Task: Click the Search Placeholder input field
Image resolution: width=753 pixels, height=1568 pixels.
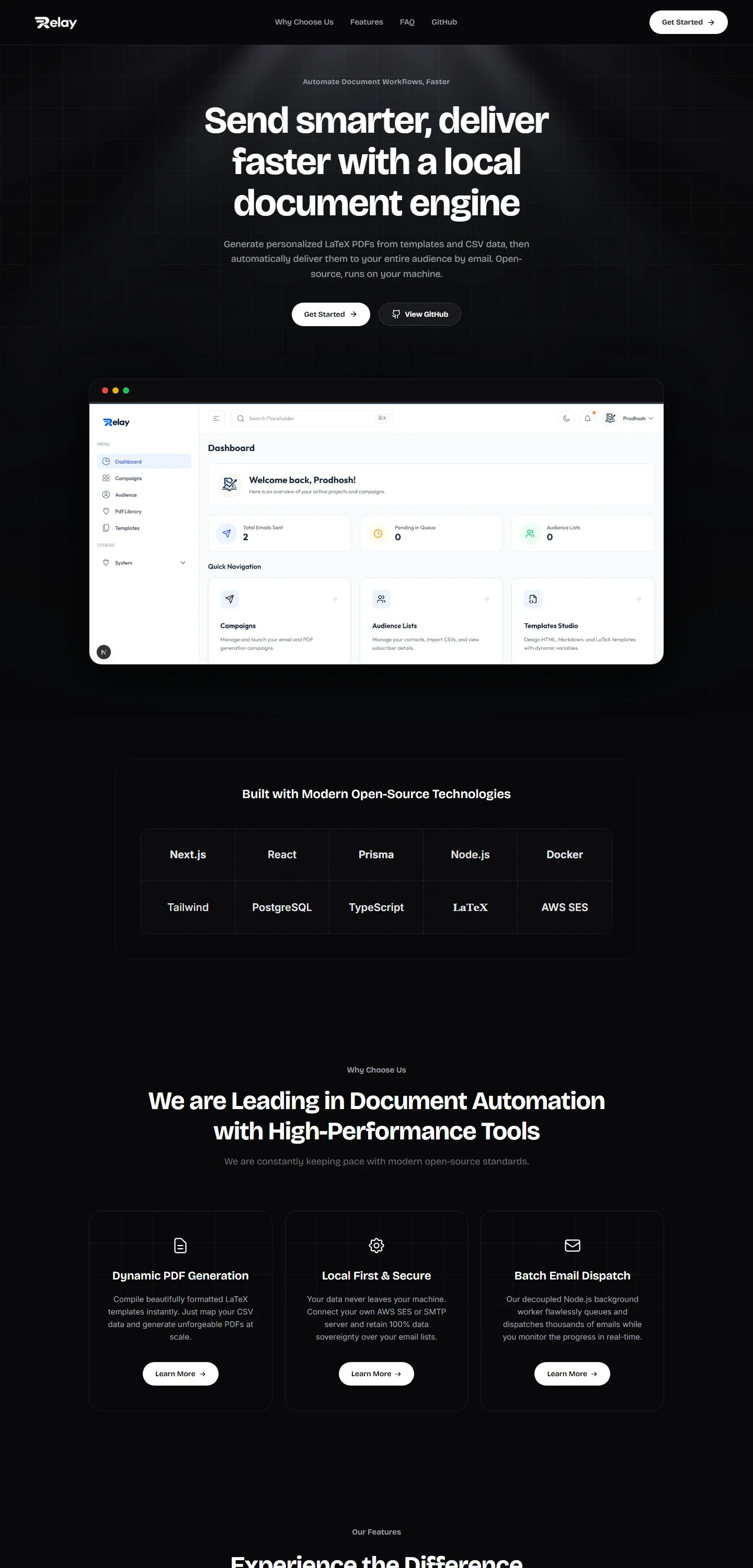Action: coord(312,418)
